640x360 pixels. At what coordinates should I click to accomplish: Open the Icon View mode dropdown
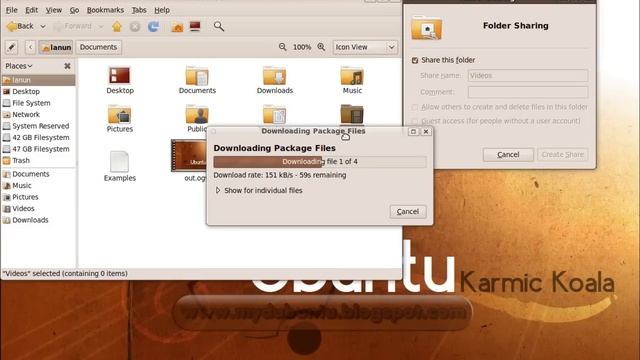pos(365,47)
